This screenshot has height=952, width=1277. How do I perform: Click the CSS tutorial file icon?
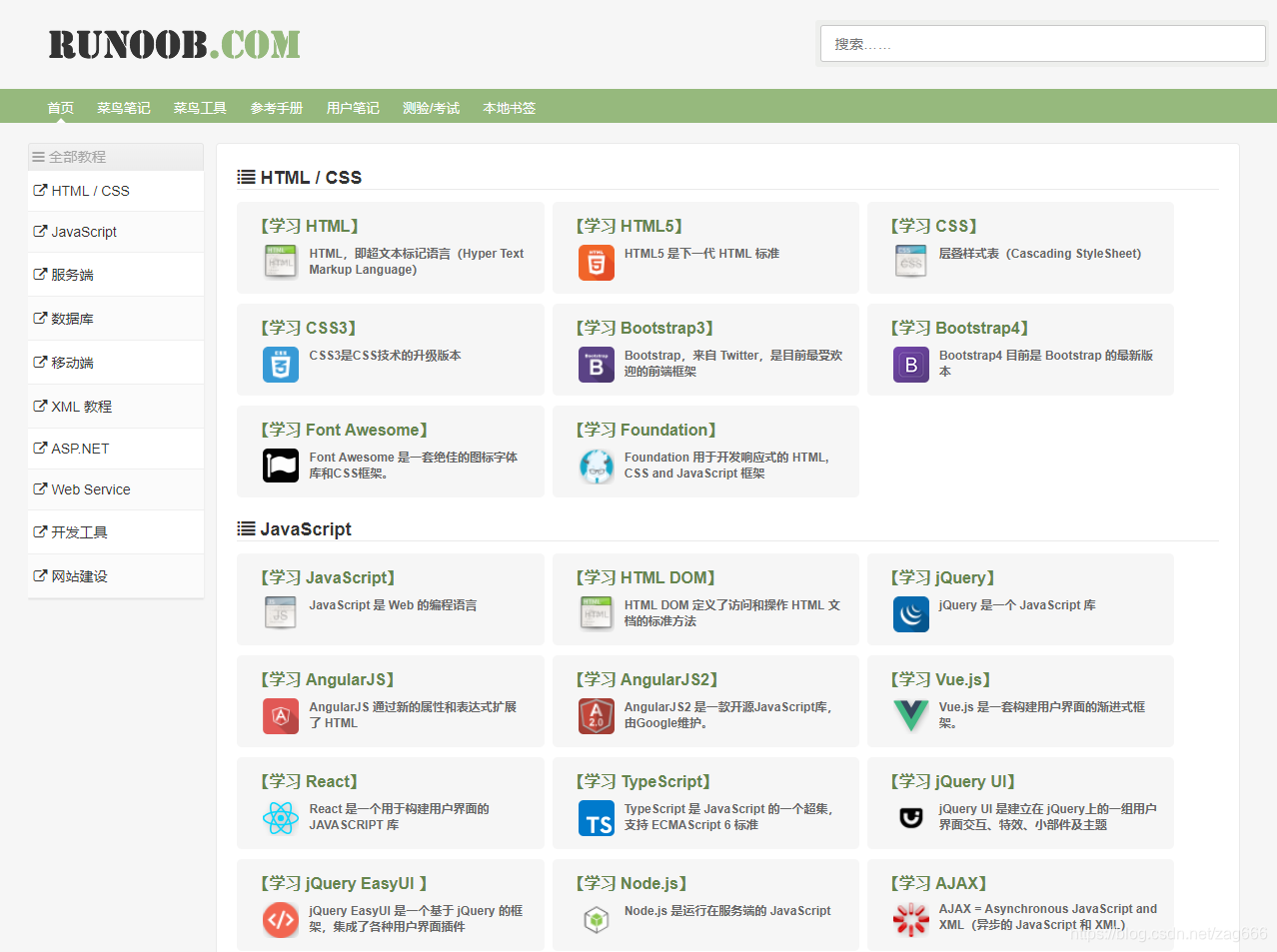click(x=911, y=262)
